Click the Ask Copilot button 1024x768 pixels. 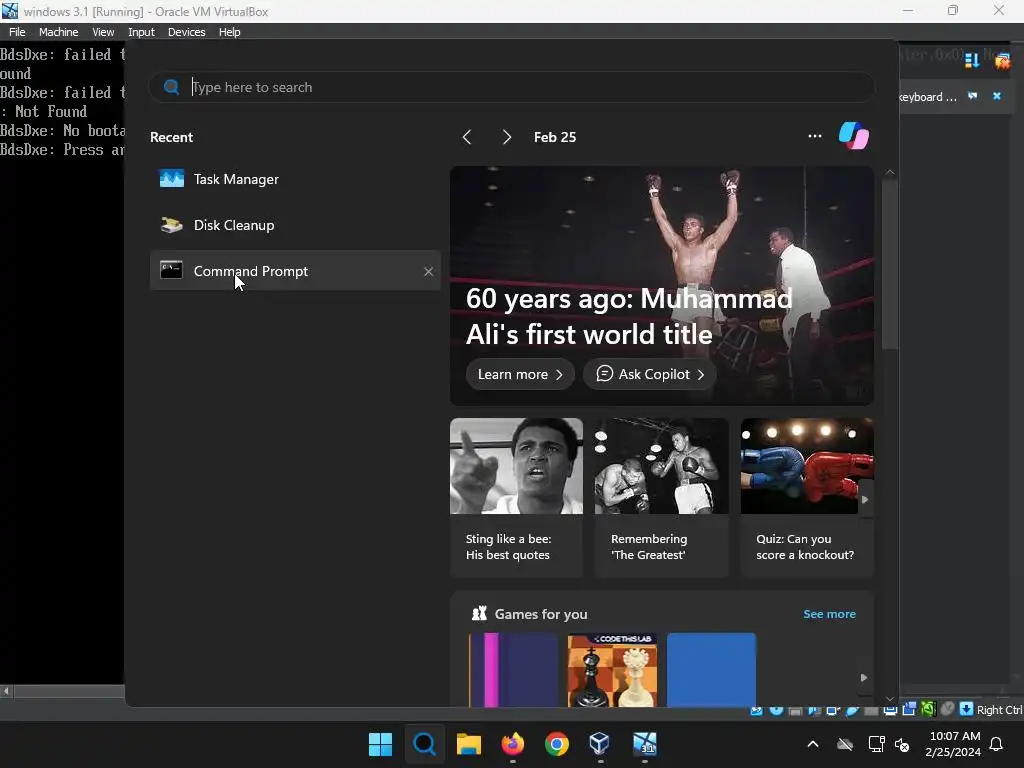[649, 374]
